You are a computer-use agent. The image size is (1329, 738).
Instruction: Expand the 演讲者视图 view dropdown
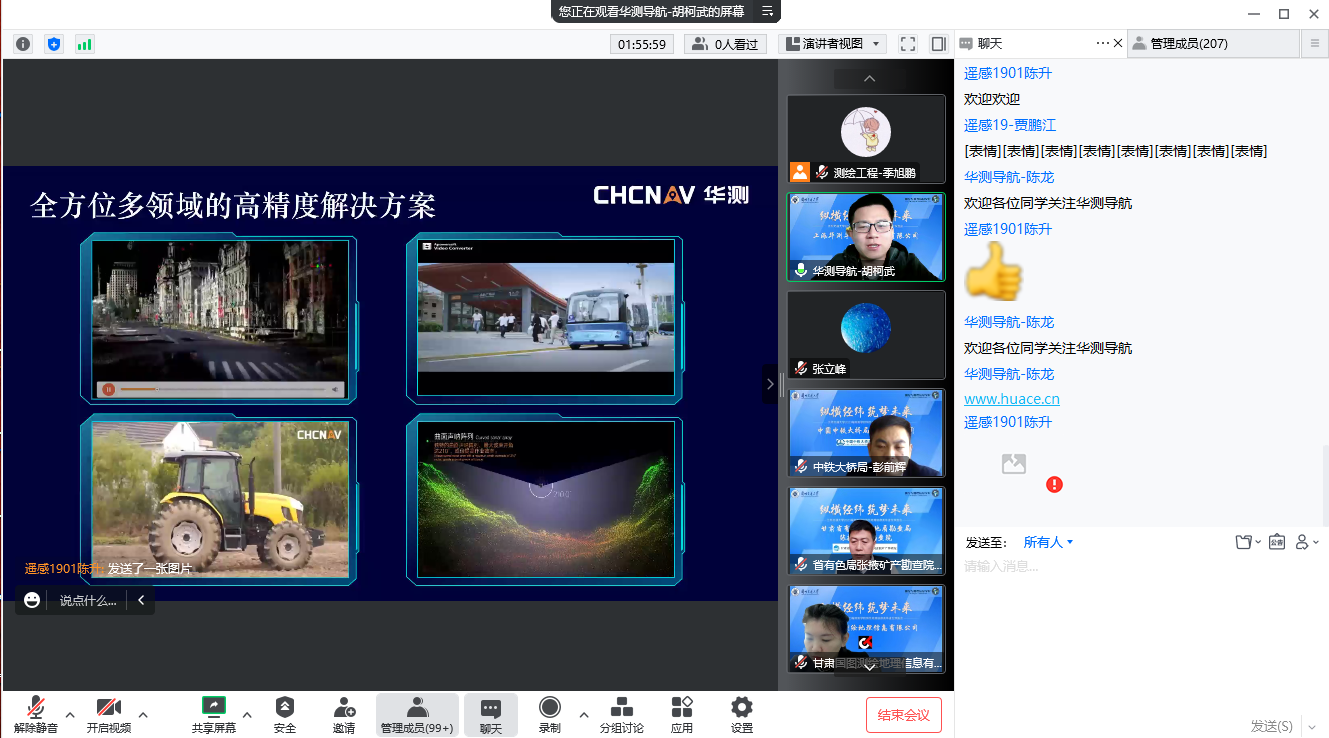(x=832, y=44)
